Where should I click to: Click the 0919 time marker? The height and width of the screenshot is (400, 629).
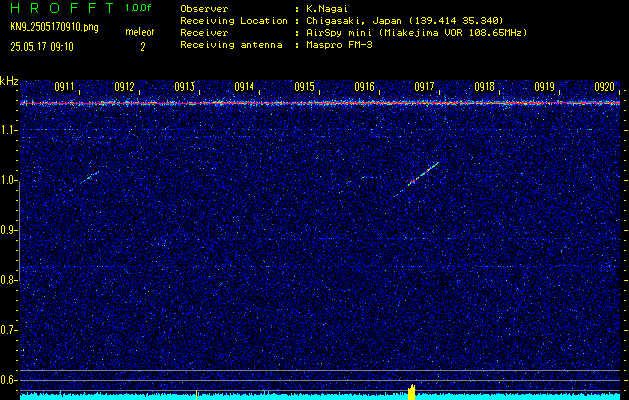tap(544, 86)
